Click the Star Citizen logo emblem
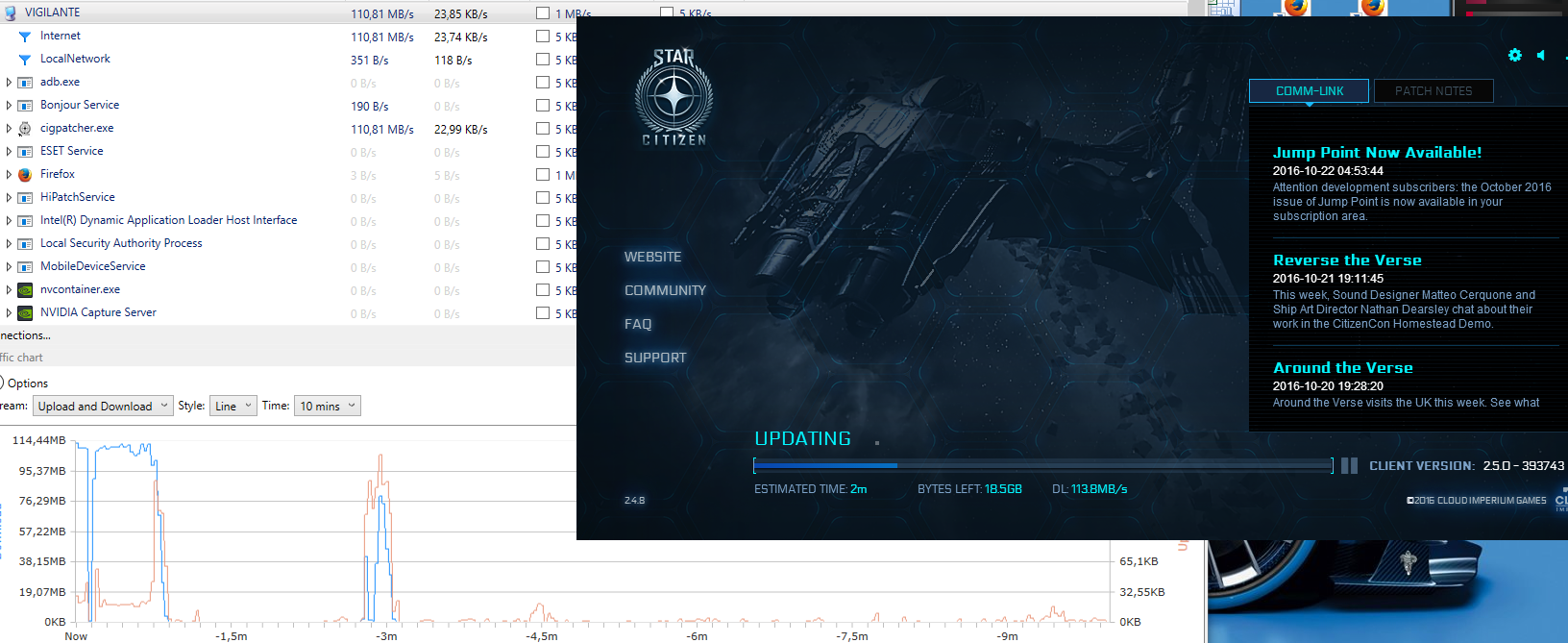1568x643 pixels. tap(674, 97)
